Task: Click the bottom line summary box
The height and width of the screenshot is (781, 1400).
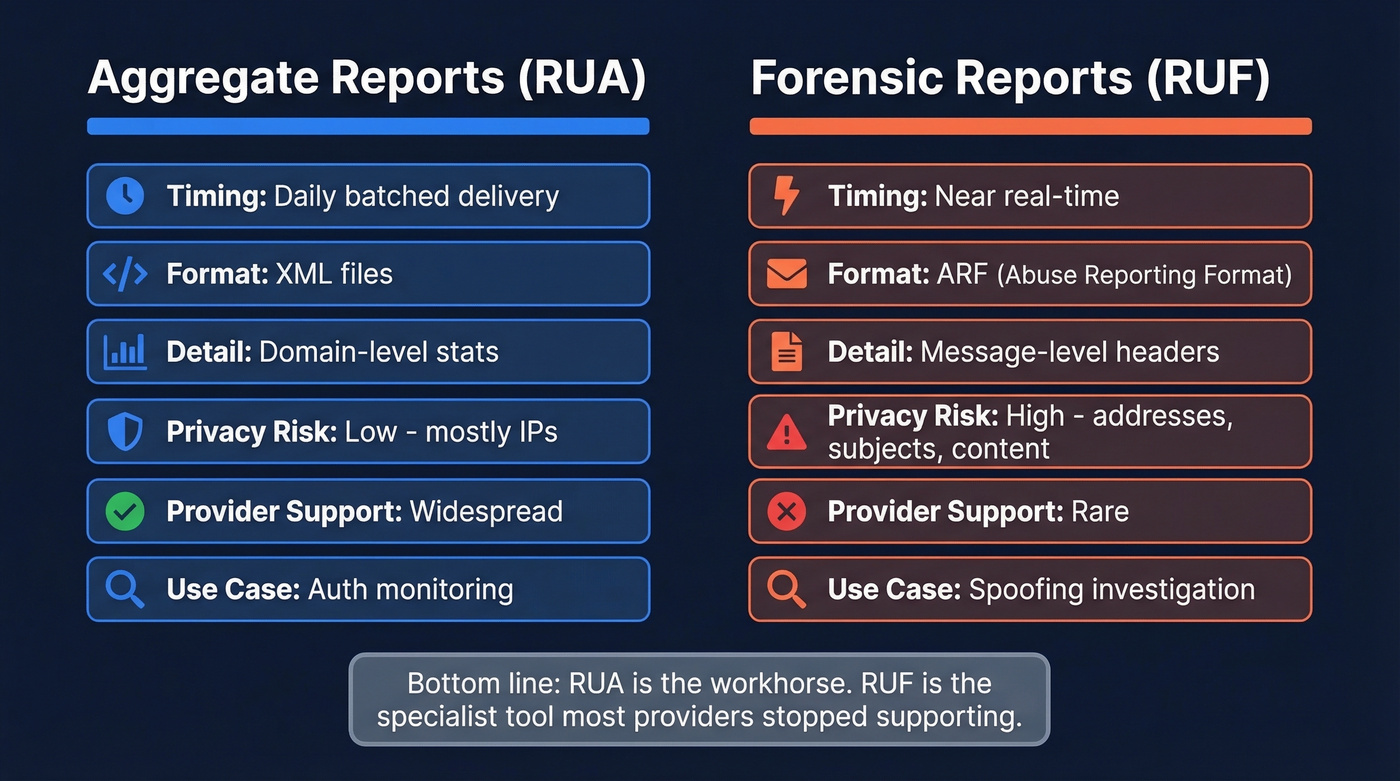Action: (x=699, y=699)
